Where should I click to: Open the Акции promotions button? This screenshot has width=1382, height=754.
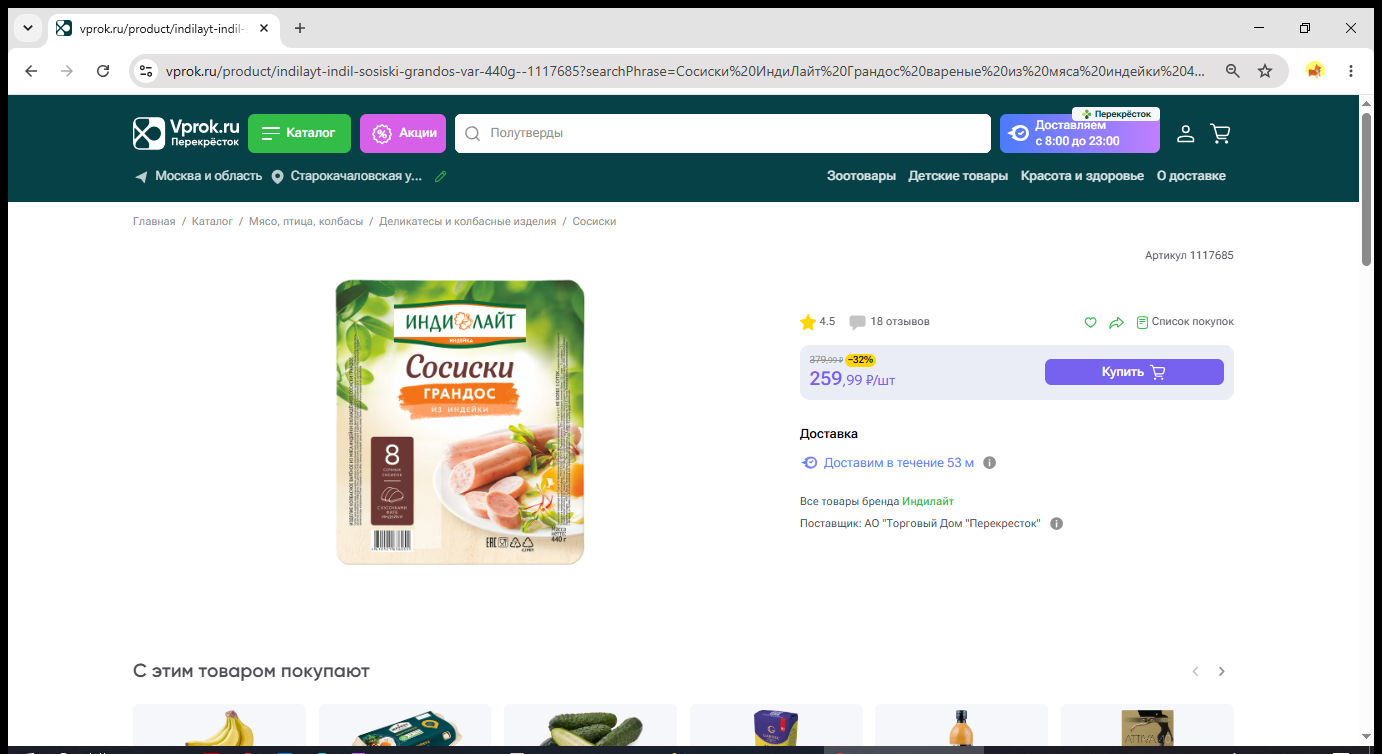[x=403, y=133]
